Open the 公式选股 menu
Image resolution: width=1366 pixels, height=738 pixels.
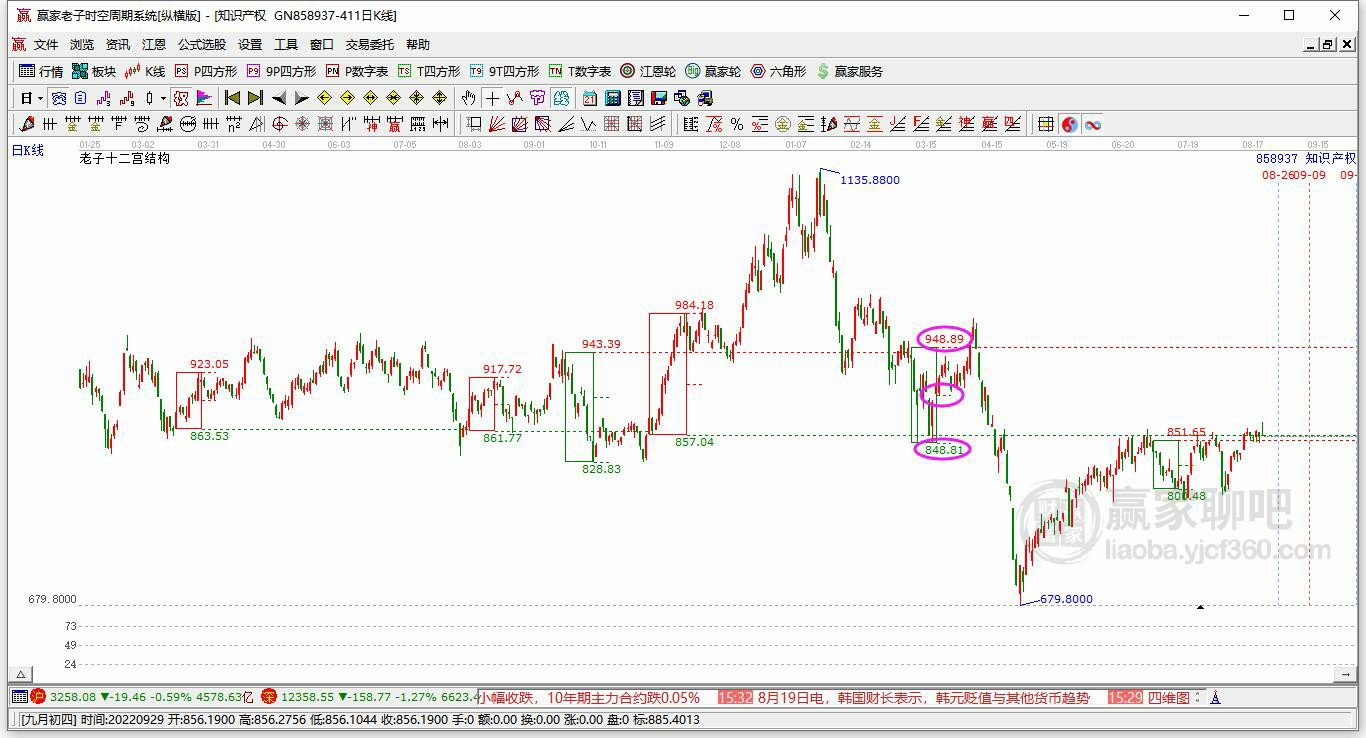point(202,45)
